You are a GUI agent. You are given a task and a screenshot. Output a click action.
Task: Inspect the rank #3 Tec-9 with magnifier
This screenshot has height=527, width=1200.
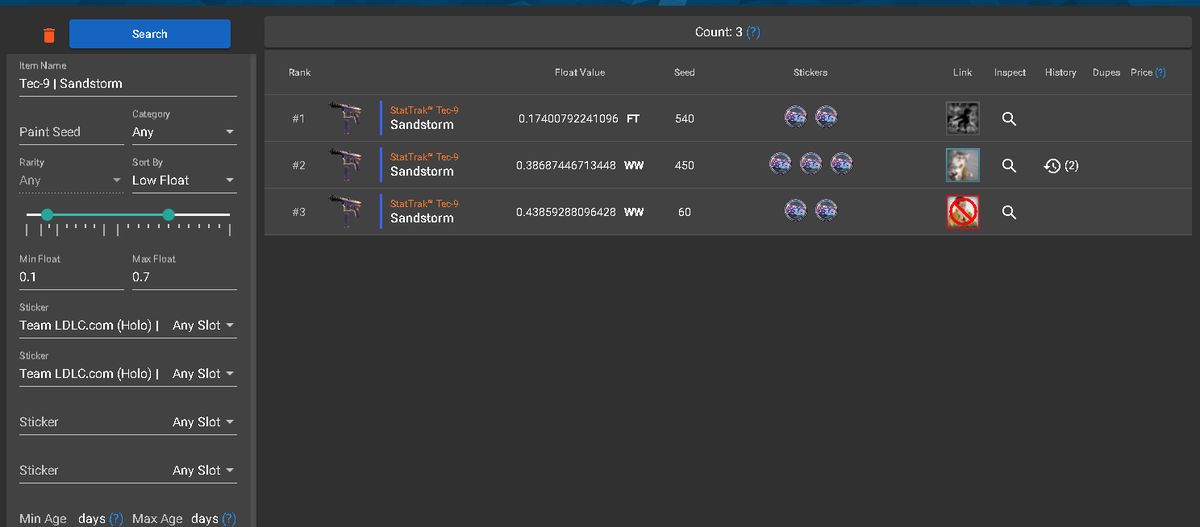1009,212
